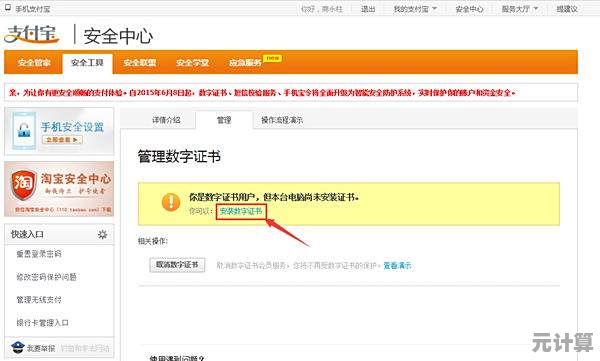
Task: Click the police officer icon beside 我要举报
Action: pos(18,348)
